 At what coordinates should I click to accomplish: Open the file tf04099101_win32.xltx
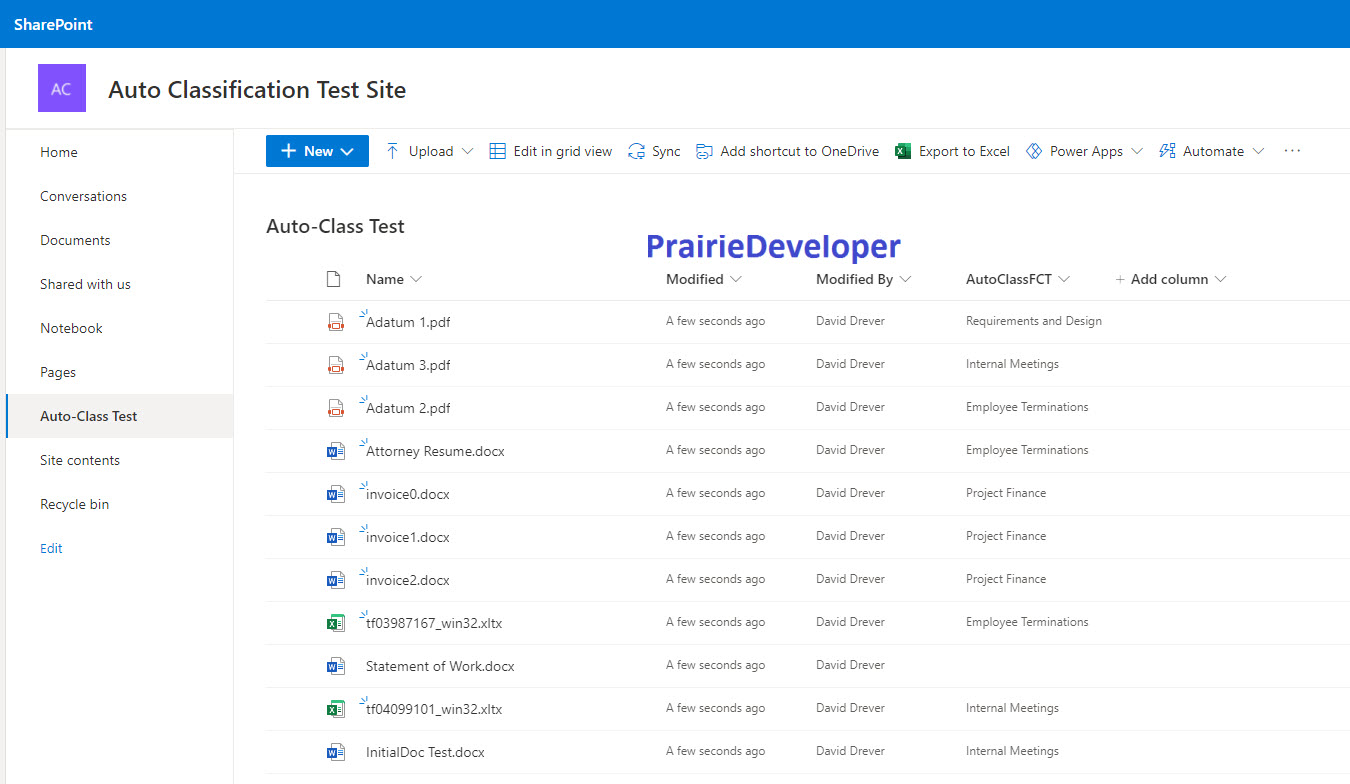tap(434, 709)
